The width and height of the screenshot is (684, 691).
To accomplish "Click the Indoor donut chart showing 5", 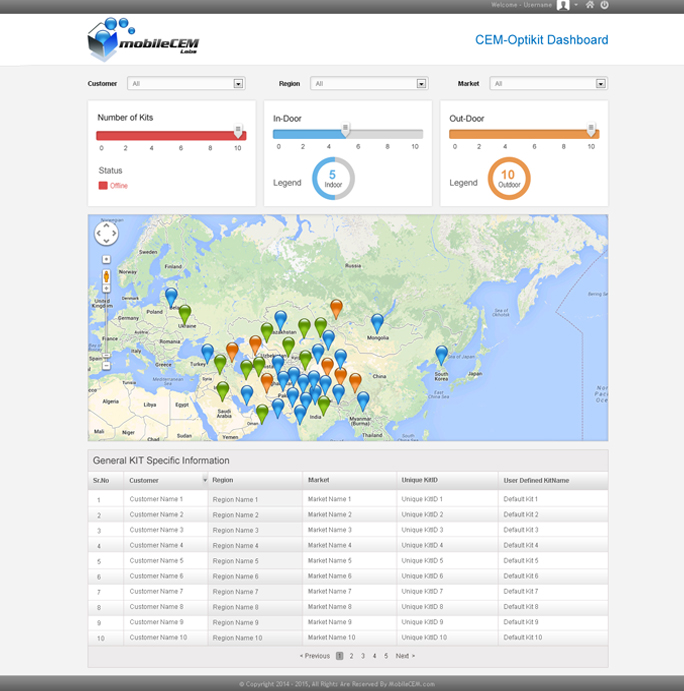I will [333, 178].
